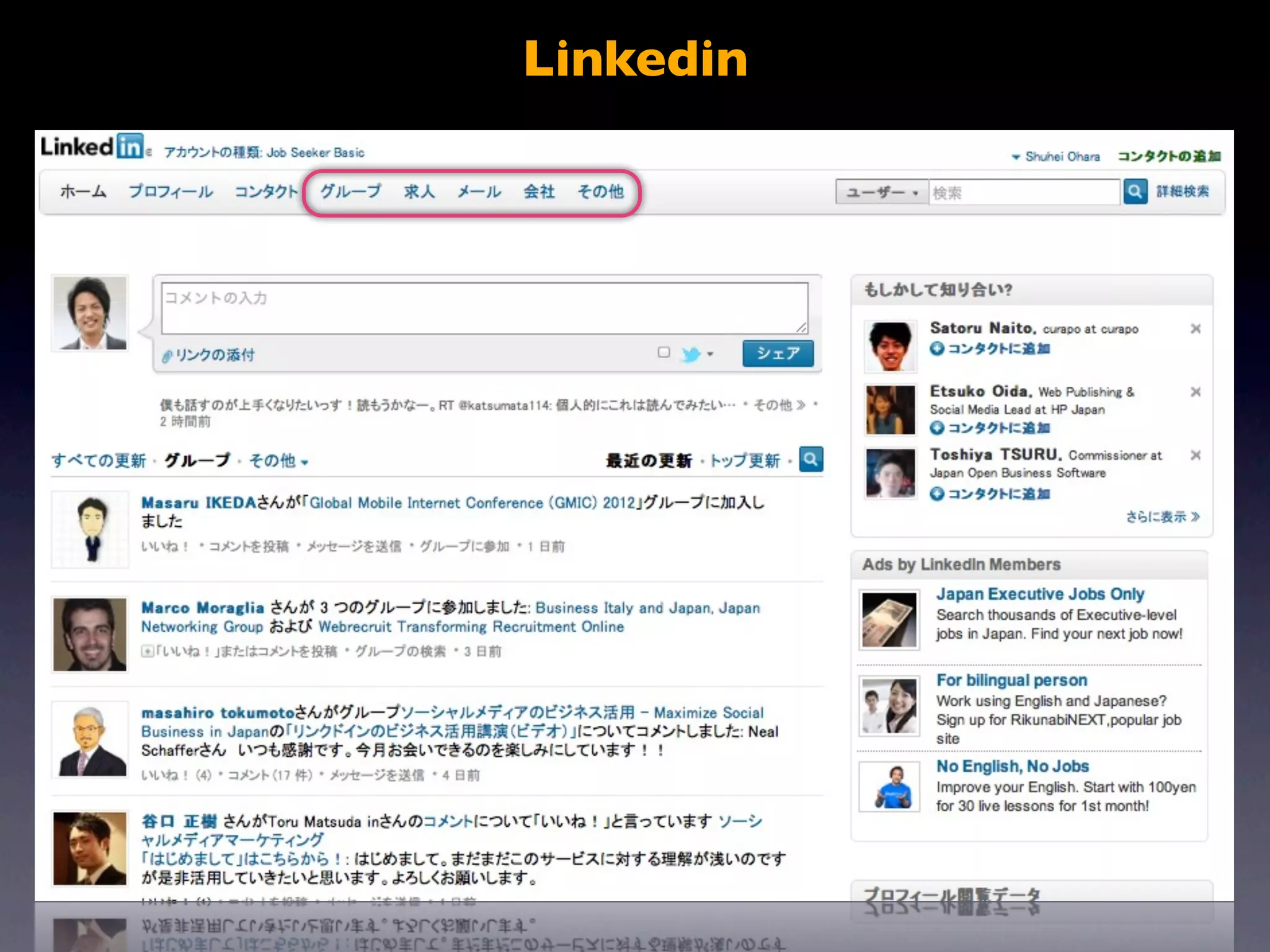Toggle the Twitter share checkbox
Screen dimensions: 1270x952
(x=664, y=352)
